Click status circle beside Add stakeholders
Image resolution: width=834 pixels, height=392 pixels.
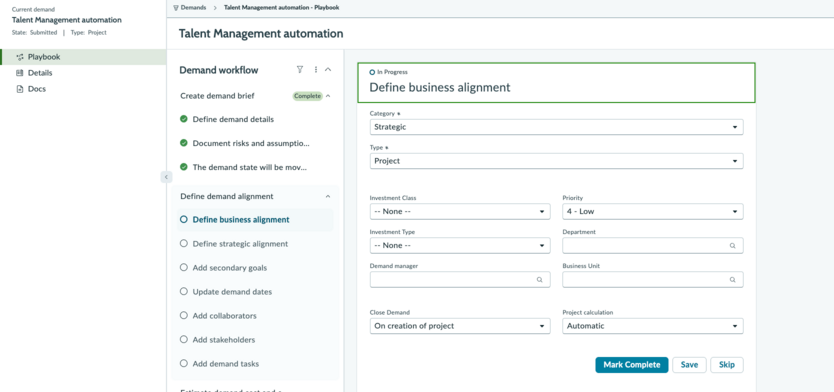click(x=184, y=339)
